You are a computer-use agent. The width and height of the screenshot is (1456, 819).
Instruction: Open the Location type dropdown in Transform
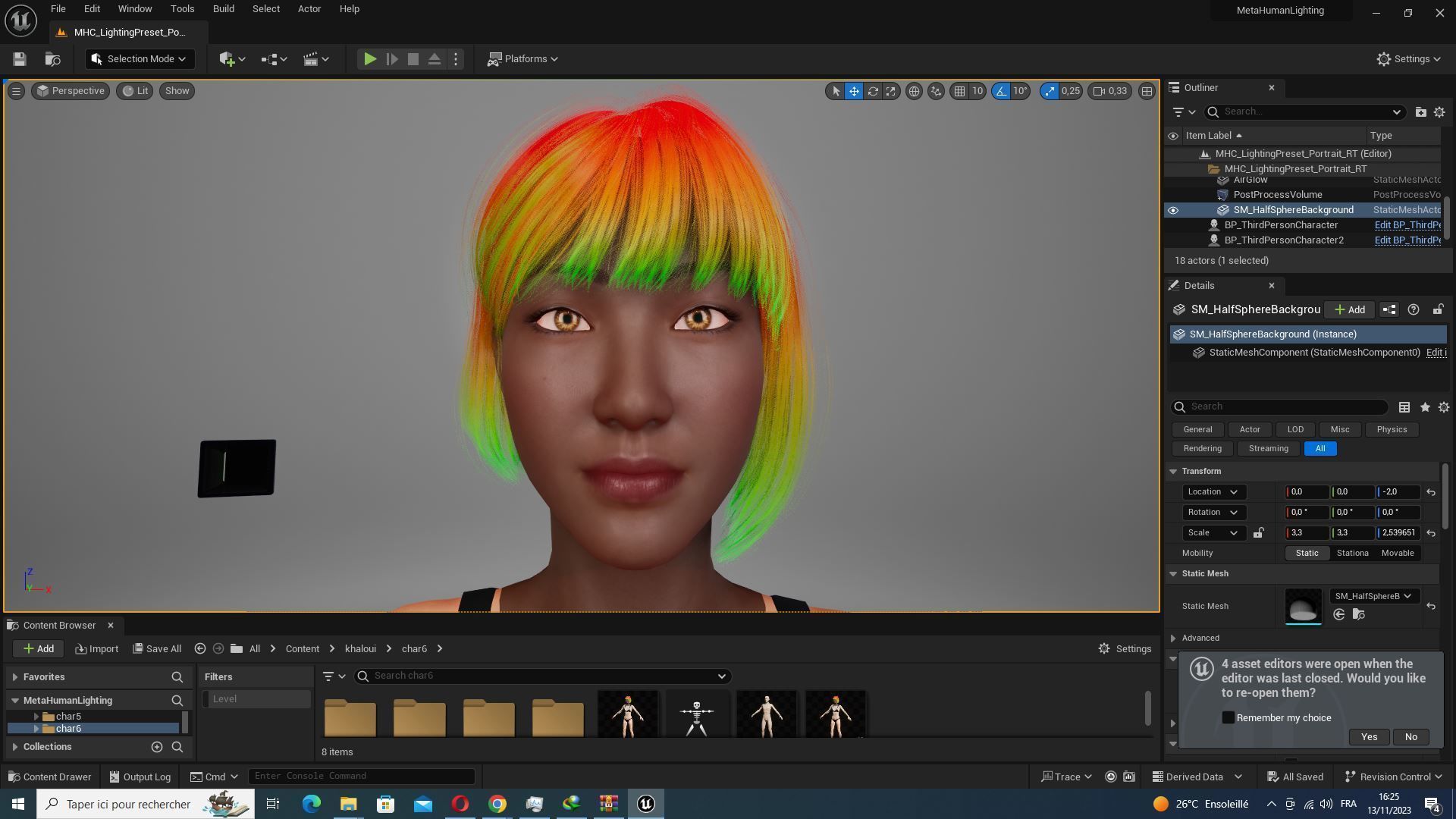pyautogui.click(x=1213, y=492)
